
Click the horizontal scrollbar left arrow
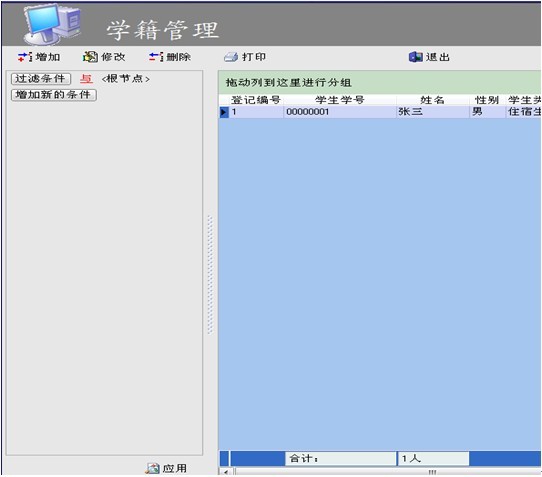coord(226,472)
